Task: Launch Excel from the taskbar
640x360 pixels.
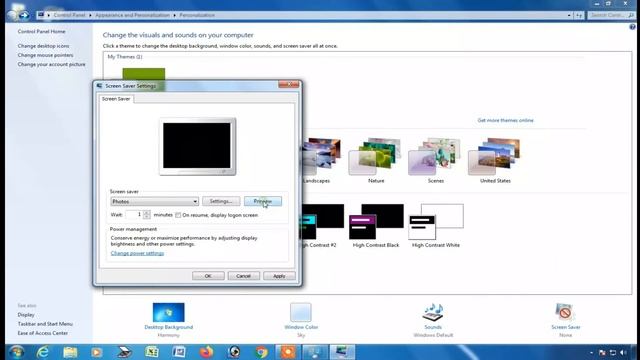Action: coord(152,352)
